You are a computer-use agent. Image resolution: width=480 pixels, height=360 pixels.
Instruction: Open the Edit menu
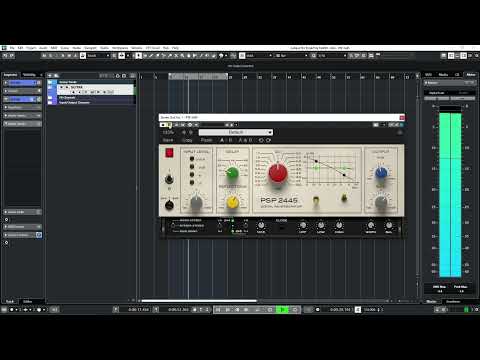[x=20, y=48]
